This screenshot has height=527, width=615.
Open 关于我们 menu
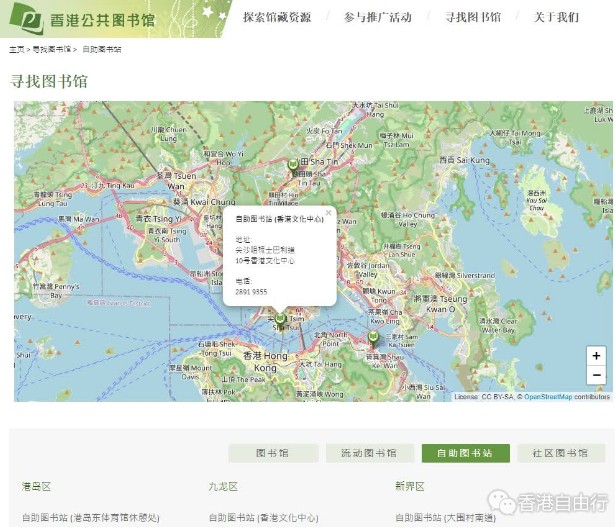click(x=556, y=17)
